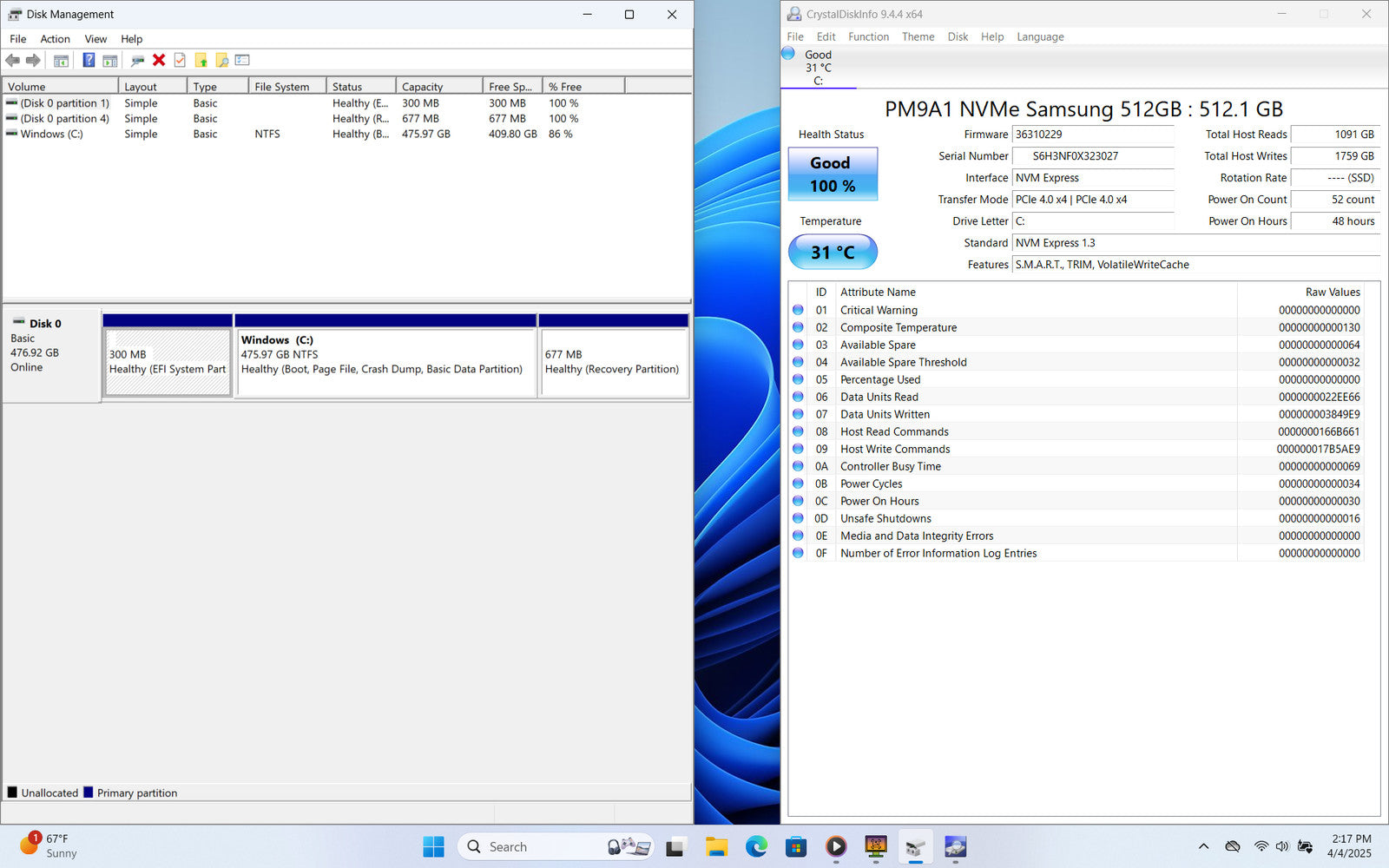Click the status orb for Power Cycles row
This screenshot has height=868, width=1389.
798,483
